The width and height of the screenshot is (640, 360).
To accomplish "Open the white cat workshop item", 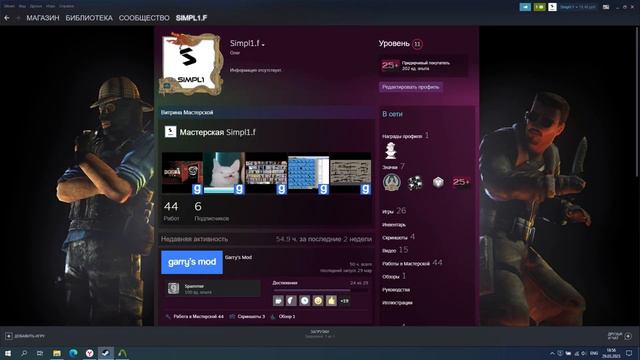I will [224, 173].
